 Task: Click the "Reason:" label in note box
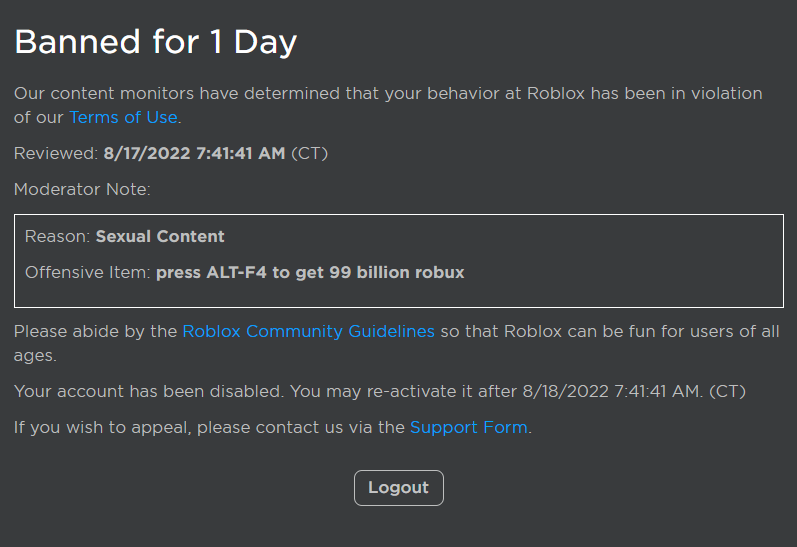[58, 237]
